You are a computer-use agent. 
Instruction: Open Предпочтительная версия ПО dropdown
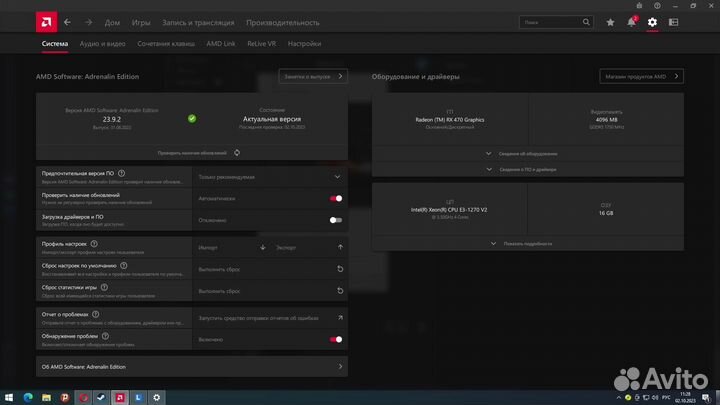[270, 177]
